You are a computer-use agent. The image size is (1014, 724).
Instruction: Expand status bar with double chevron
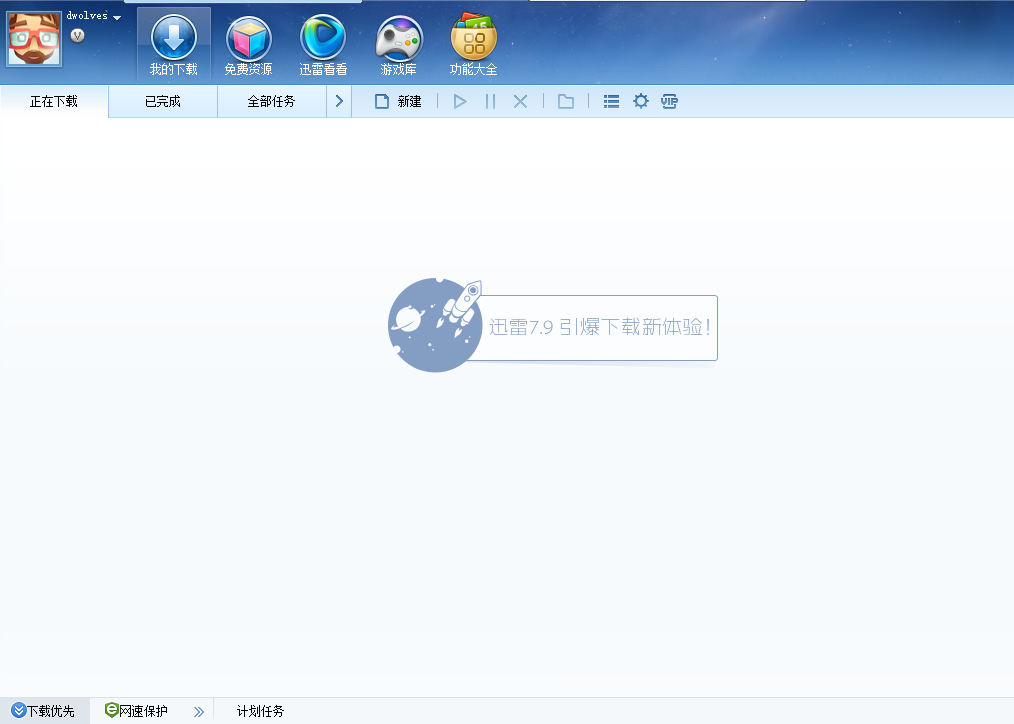[x=199, y=712]
